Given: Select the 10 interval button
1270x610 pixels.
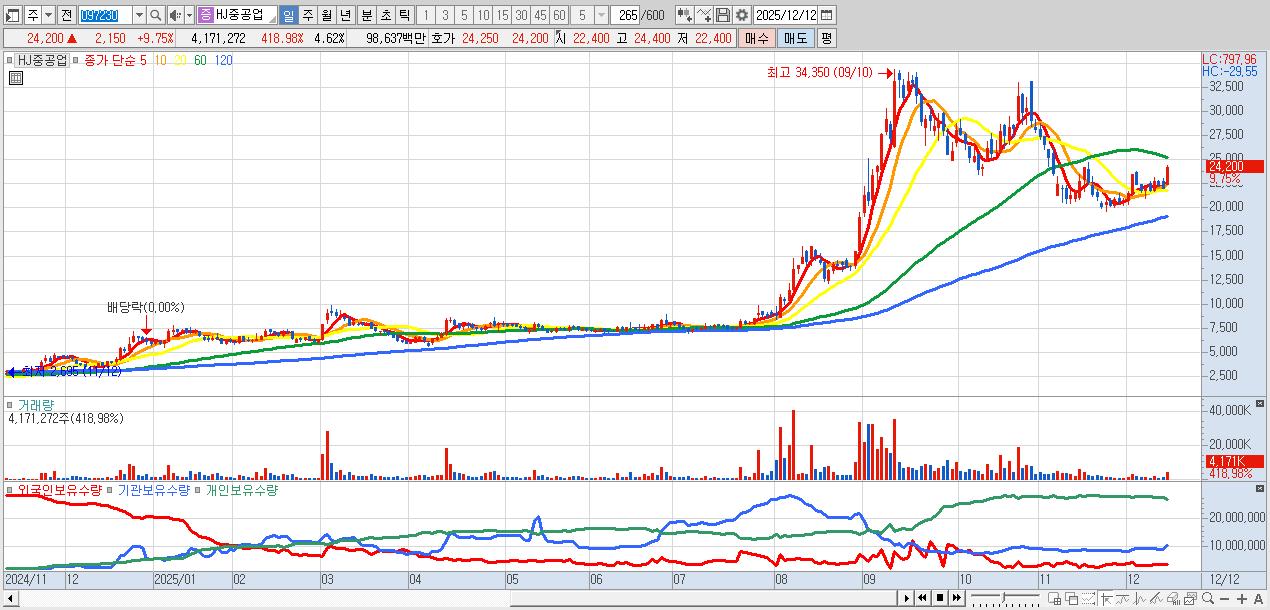Looking at the screenshot, I should (x=483, y=15).
